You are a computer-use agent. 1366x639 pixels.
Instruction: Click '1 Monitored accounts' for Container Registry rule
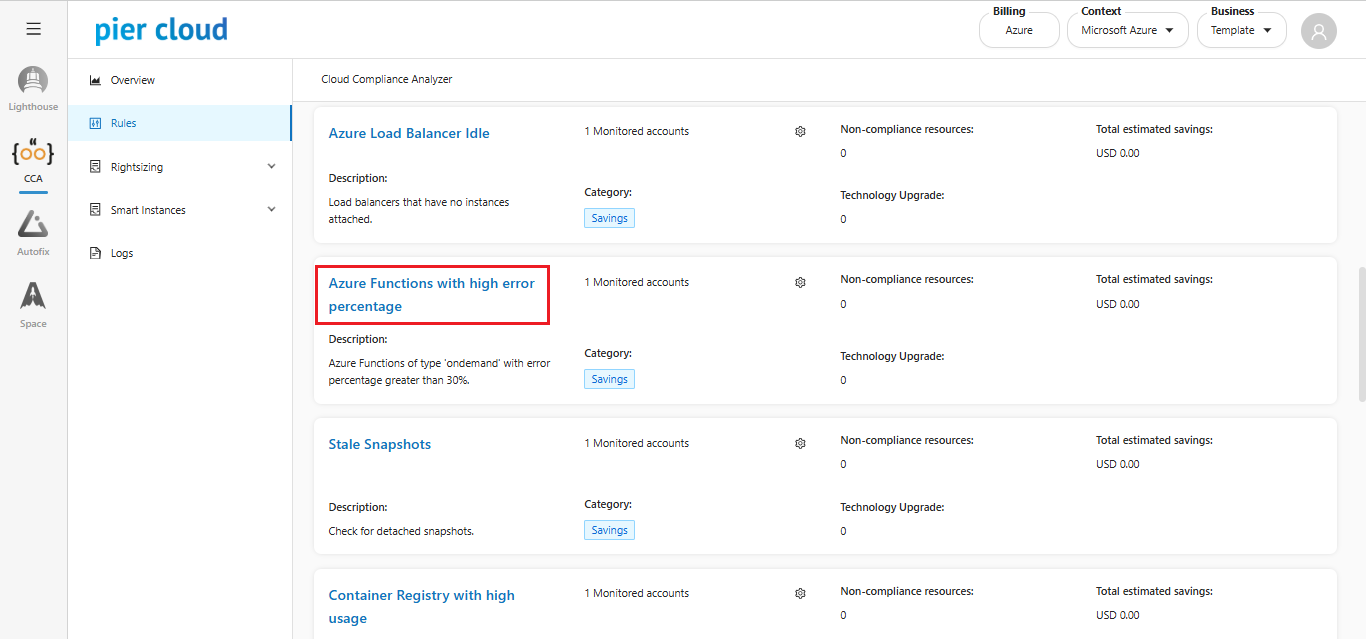point(637,593)
